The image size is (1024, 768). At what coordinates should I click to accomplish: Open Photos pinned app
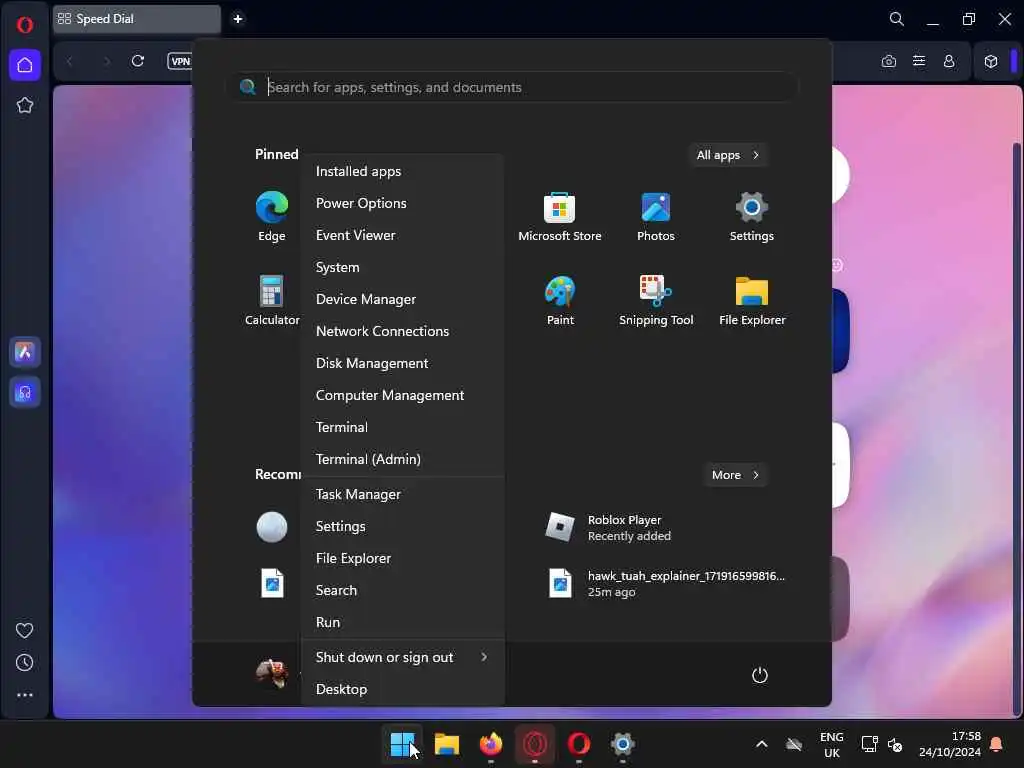tap(656, 217)
